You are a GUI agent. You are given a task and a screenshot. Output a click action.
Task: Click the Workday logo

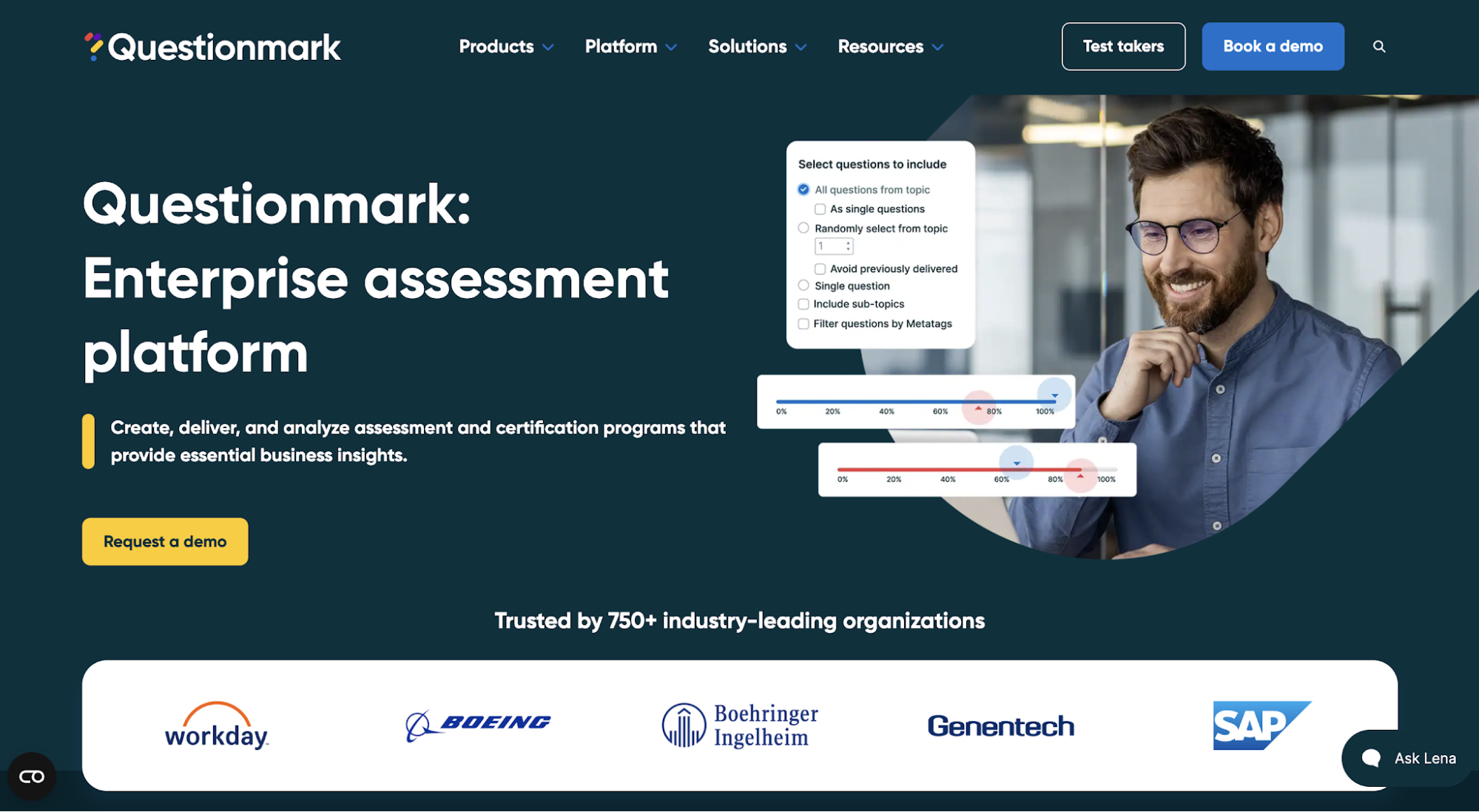point(217,725)
